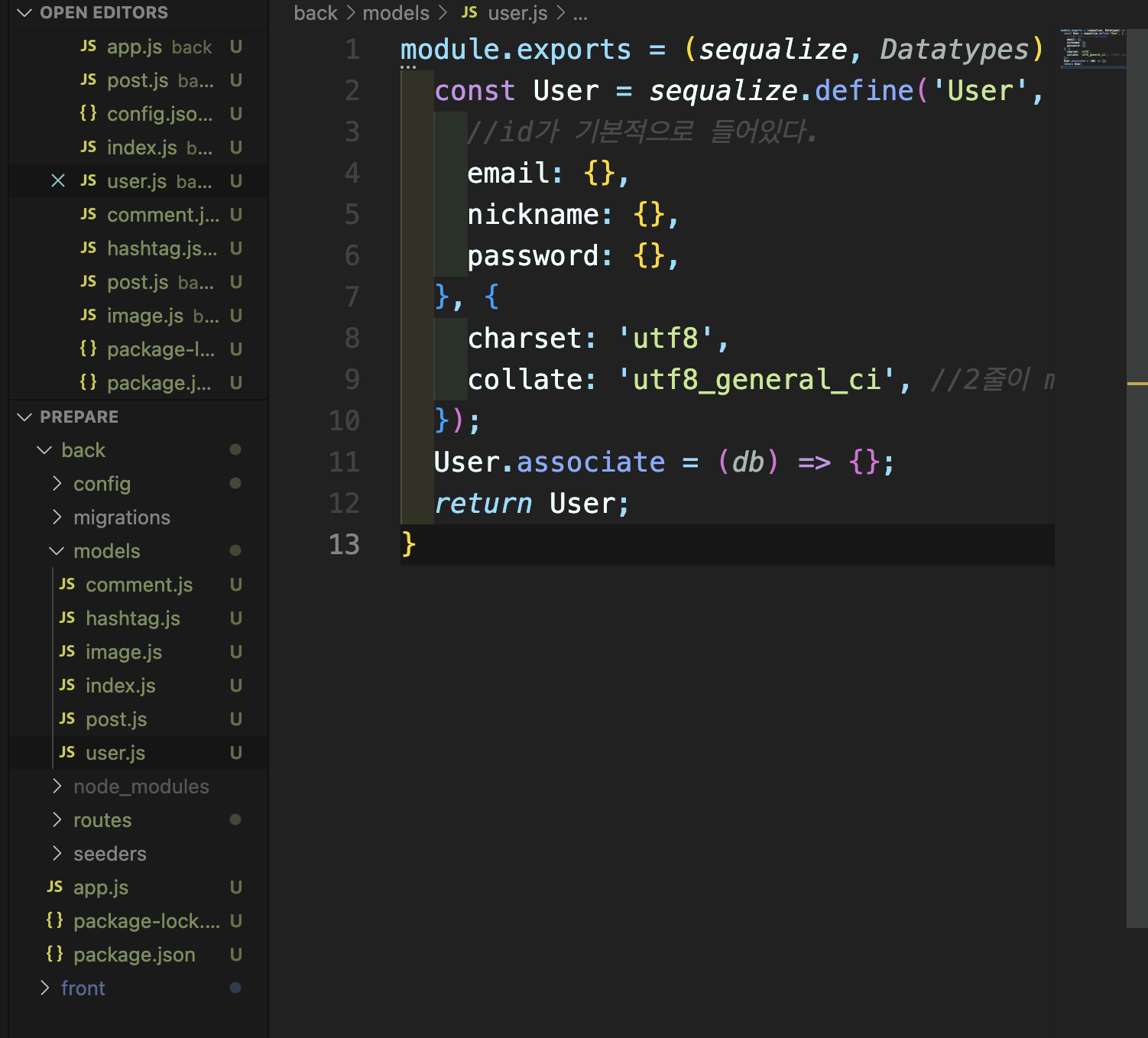This screenshot has height=1038, width=1148.
Task: Open package-lock.json in explorer tree
Action: point(138,921)
